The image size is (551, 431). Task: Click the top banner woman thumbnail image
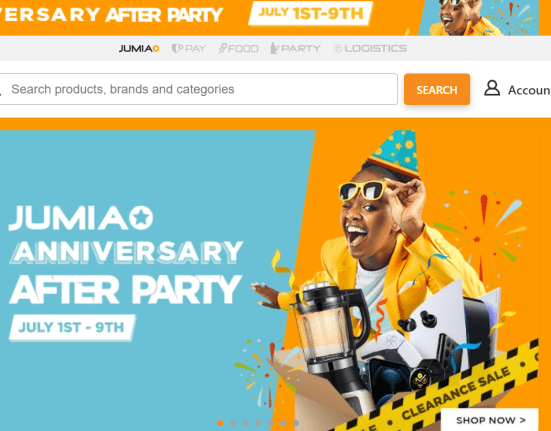click(478, 18)
